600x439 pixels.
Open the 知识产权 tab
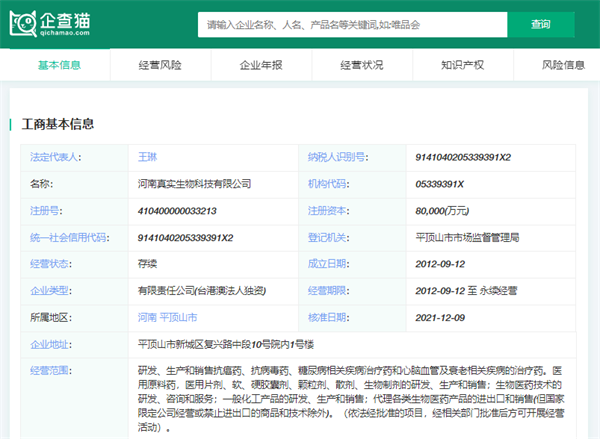point(462,65)
